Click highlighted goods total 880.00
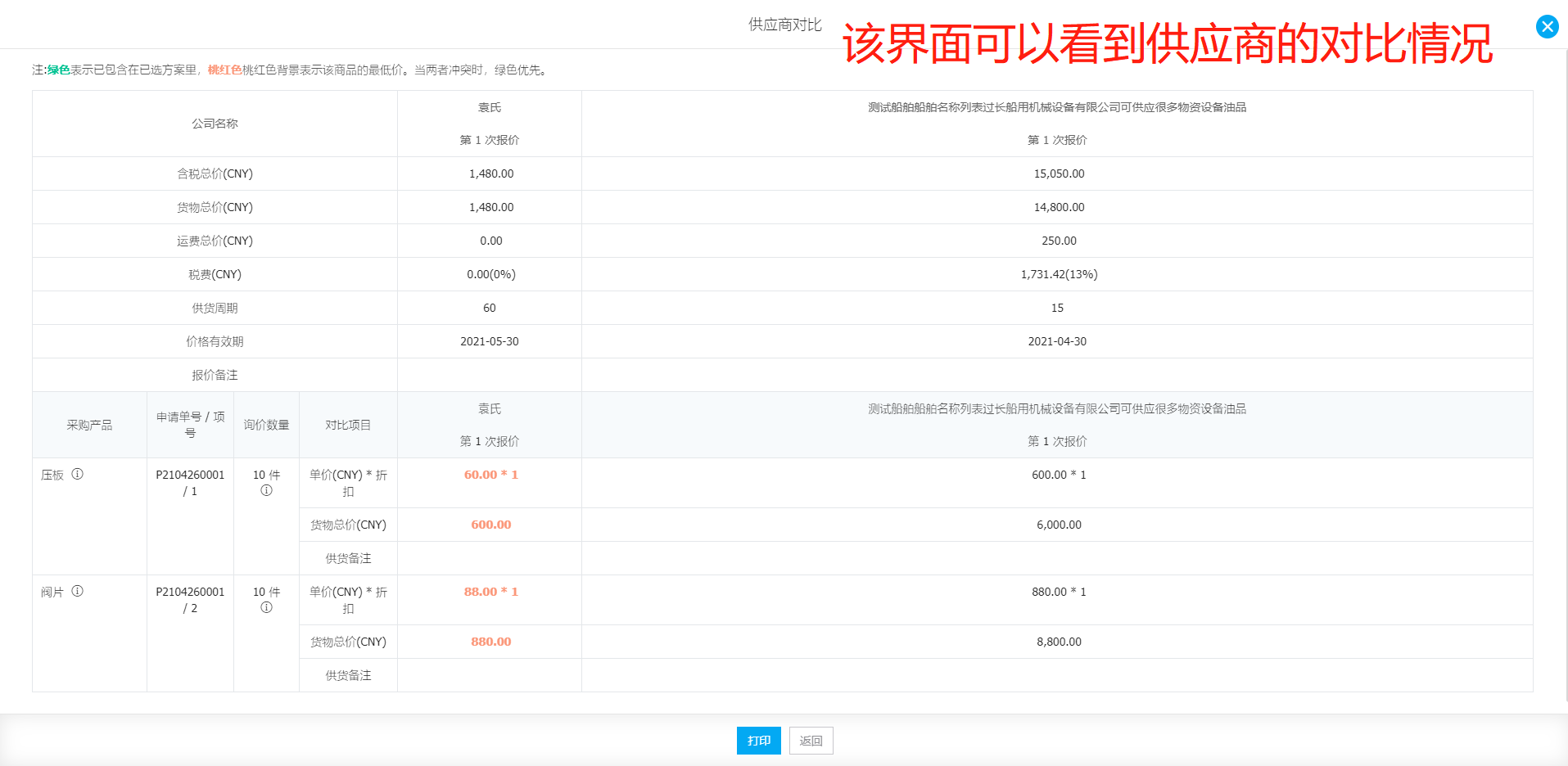Image resolution: width=1568 pixels, height=766 pixels. tap(491, 642)
